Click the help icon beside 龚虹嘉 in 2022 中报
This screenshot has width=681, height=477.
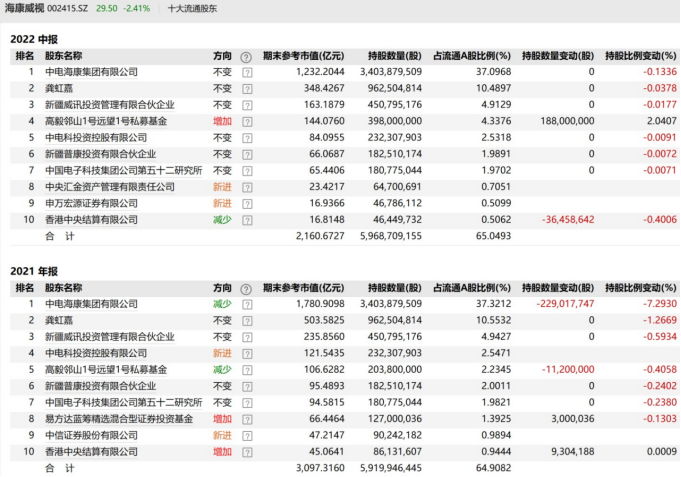click(x=247, y=89)
